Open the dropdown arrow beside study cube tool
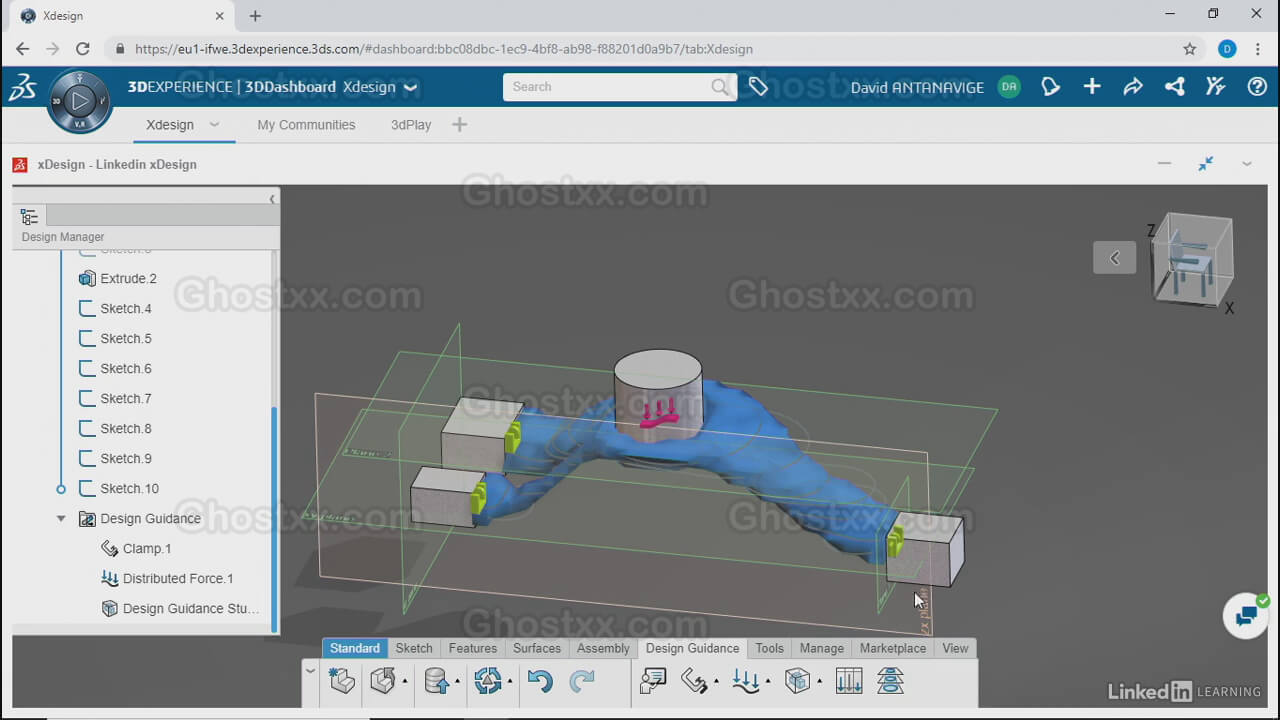Viewport: 1280px width, 720px height. (x=819, y=683)
